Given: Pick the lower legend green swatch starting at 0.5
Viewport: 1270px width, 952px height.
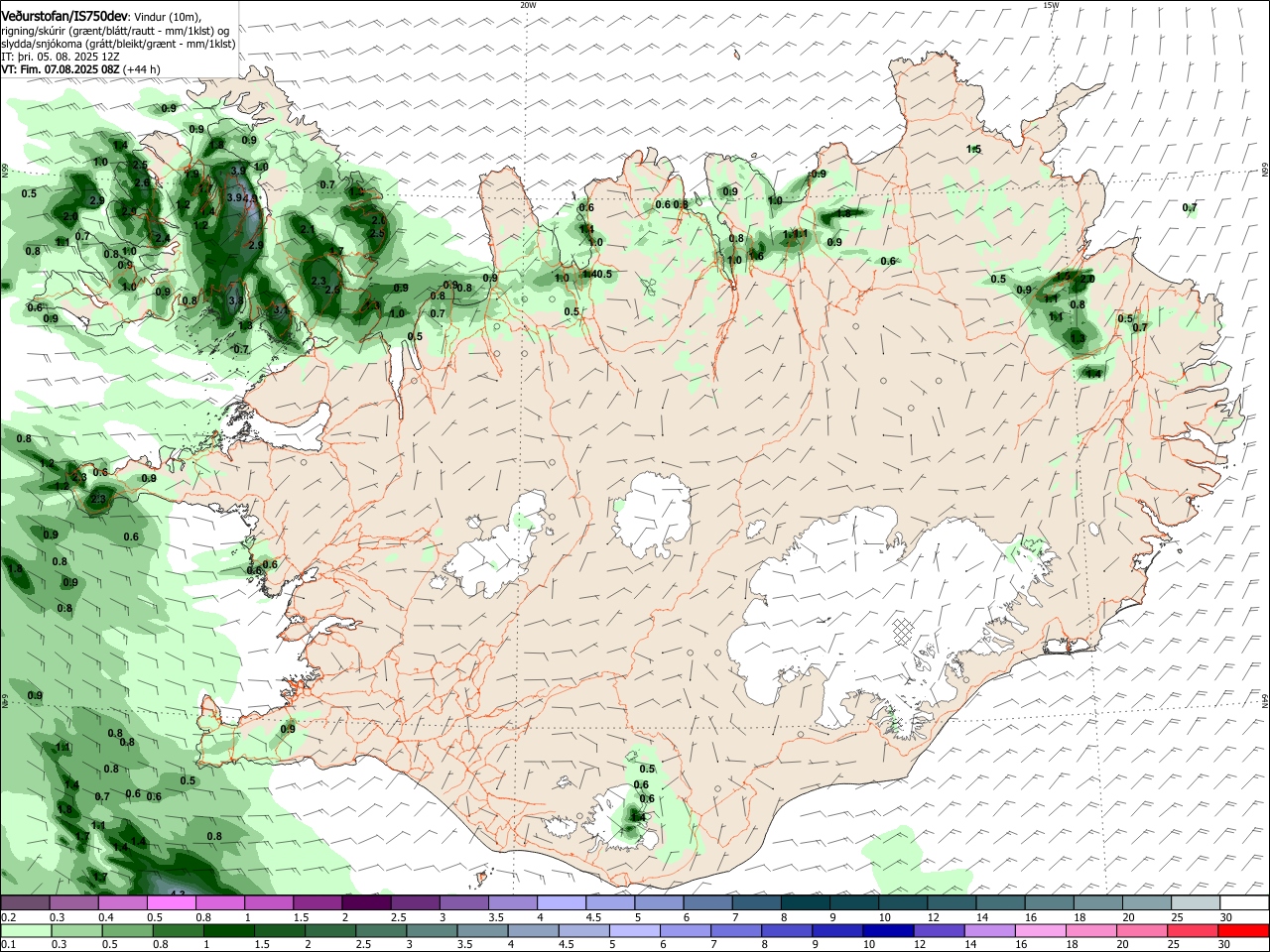Looking at the screenshot, I should [x=128, y=931].
